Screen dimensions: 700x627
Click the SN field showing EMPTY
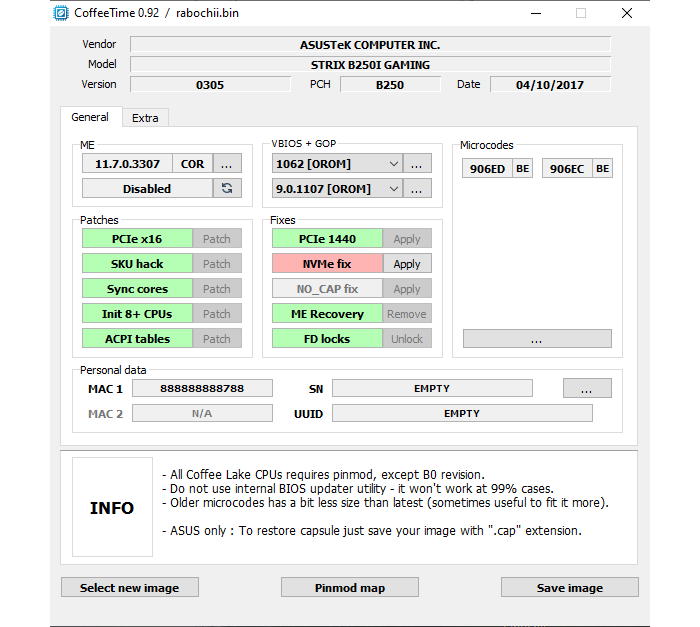432,388
